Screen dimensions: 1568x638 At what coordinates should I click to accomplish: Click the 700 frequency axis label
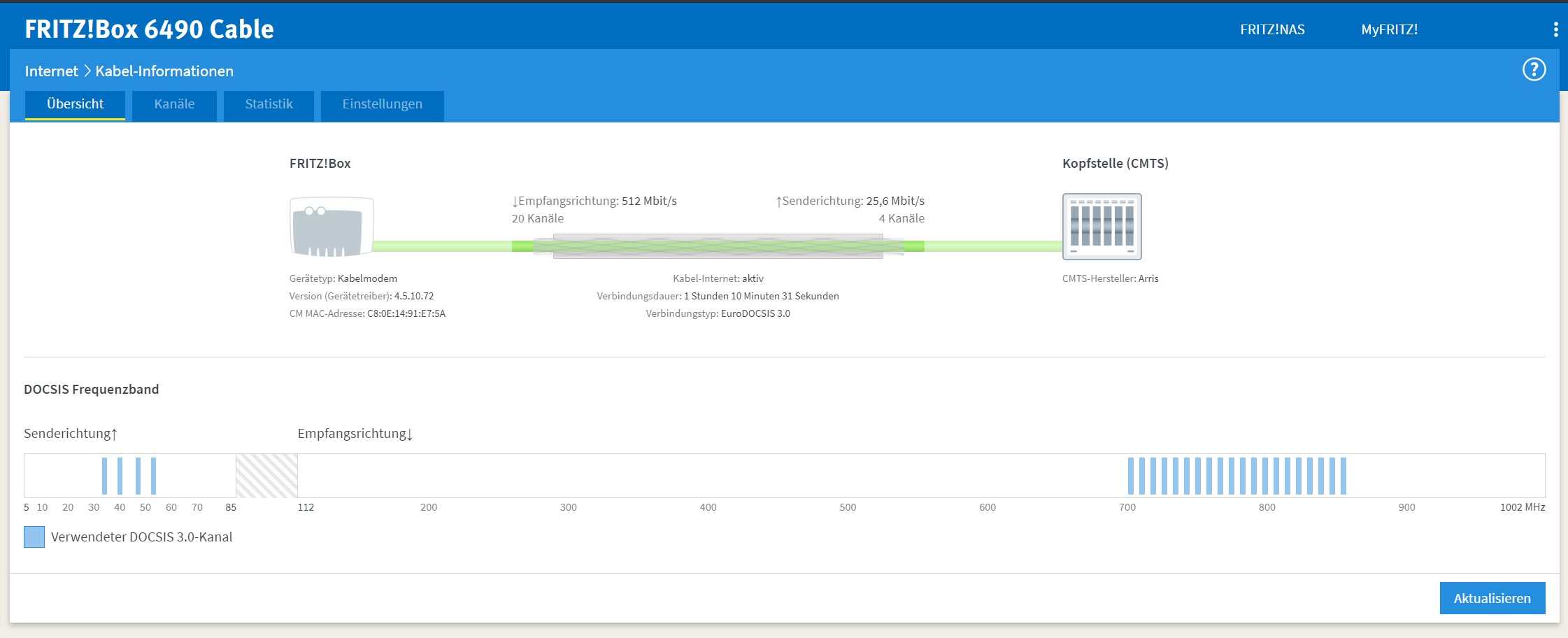pos(1127,507)
